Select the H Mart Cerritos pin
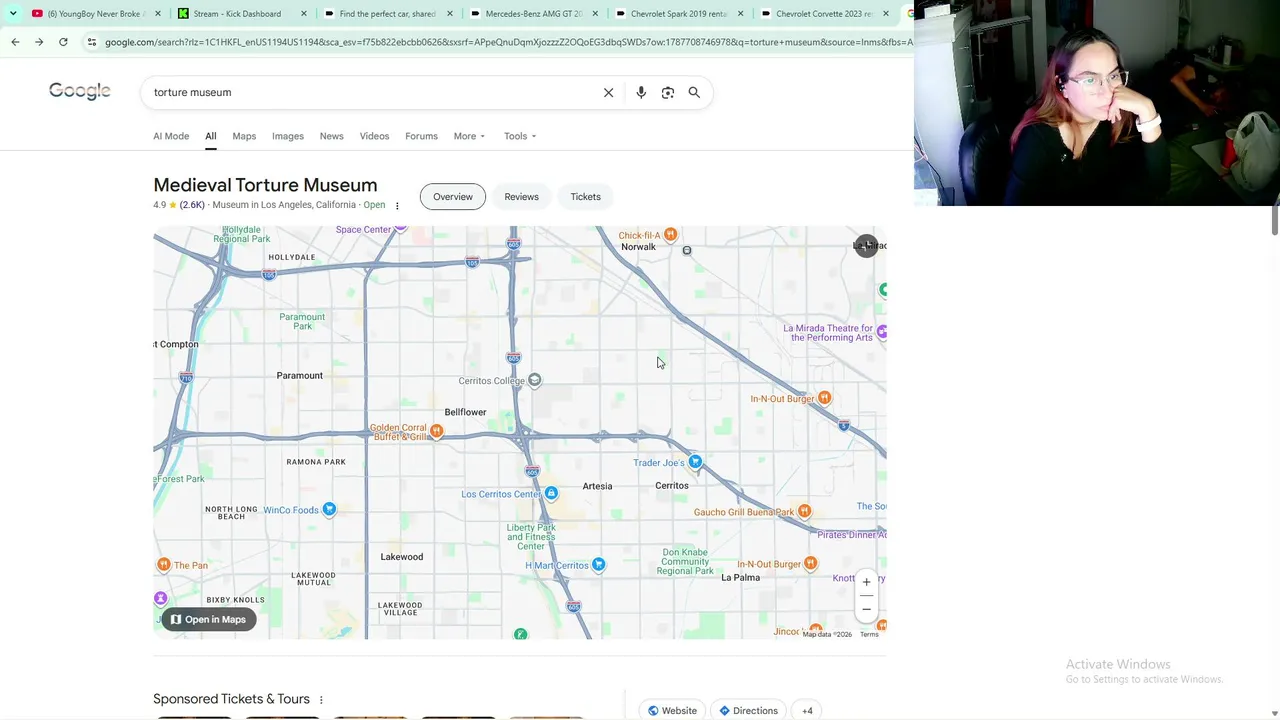The height and width of the screenshot is (720, 1280). tap(598, 565)
